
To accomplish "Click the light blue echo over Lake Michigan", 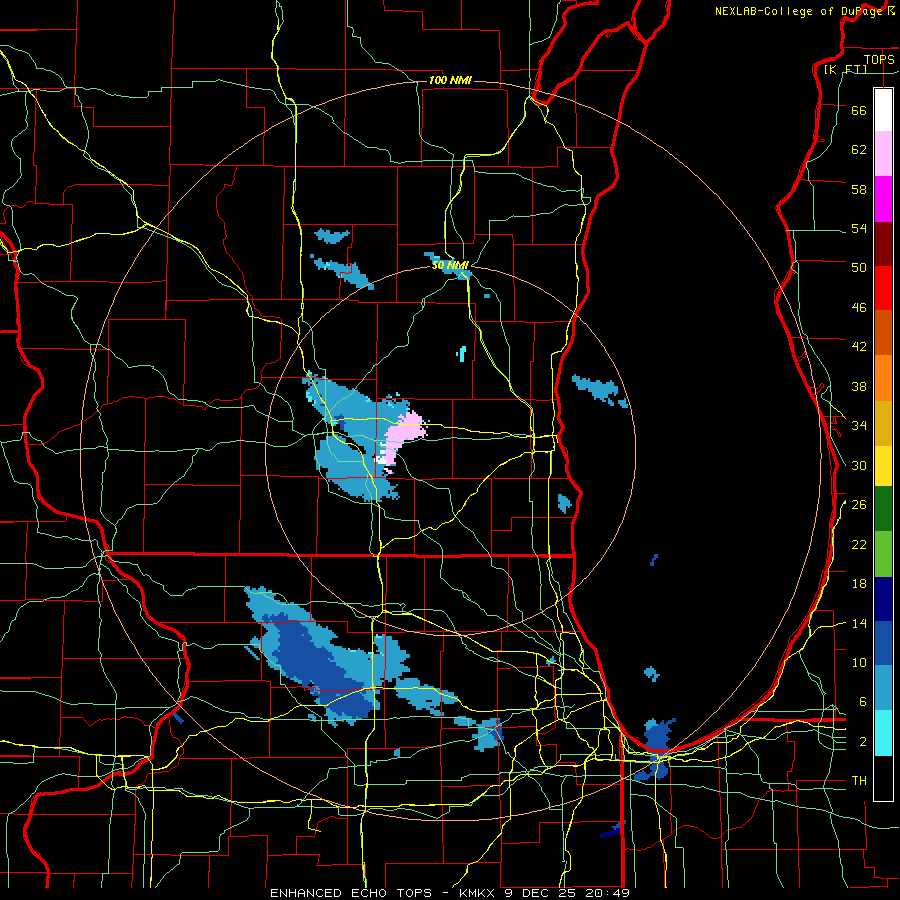I will [599, 390].
